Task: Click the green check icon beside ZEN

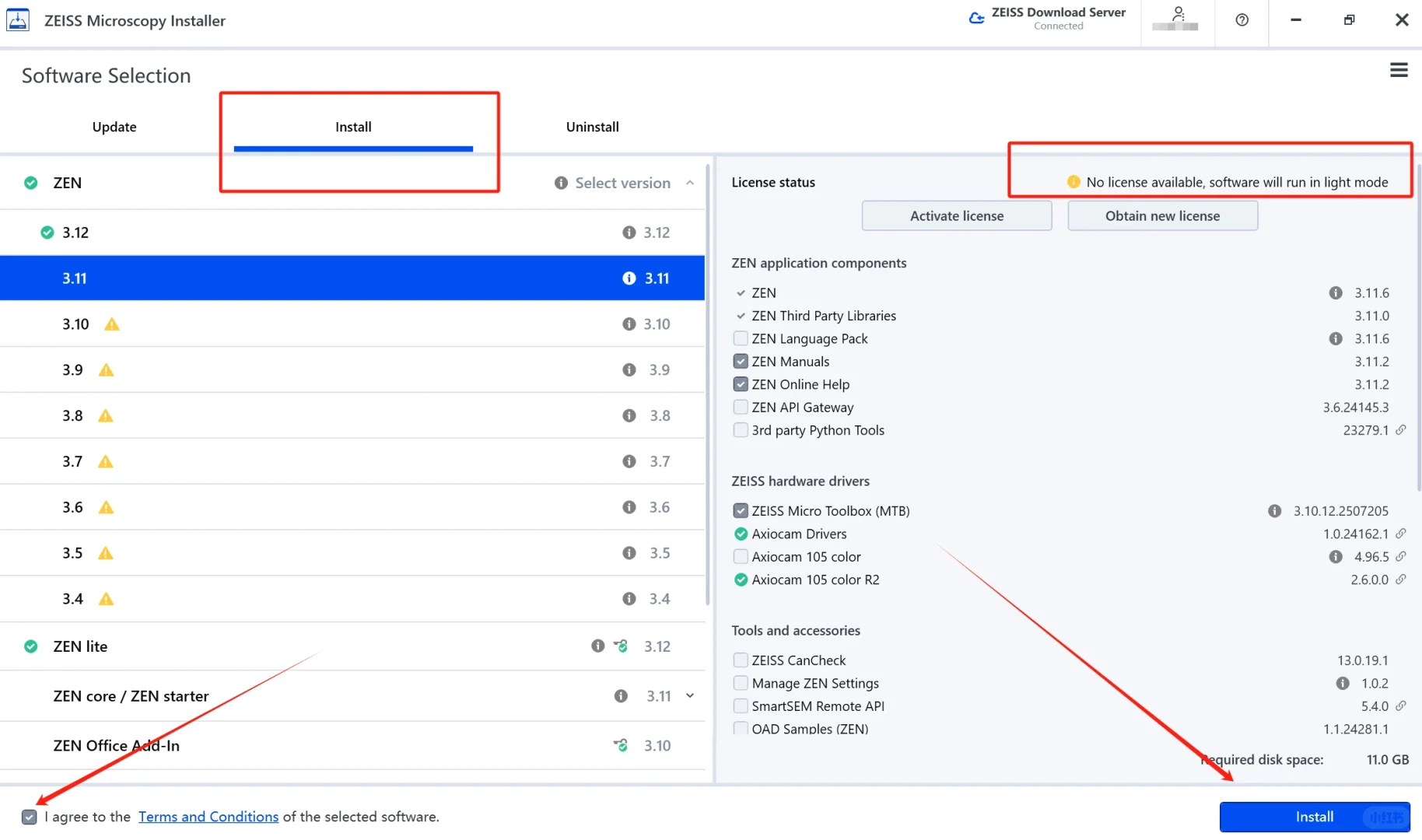Action: tap(30, 183)
